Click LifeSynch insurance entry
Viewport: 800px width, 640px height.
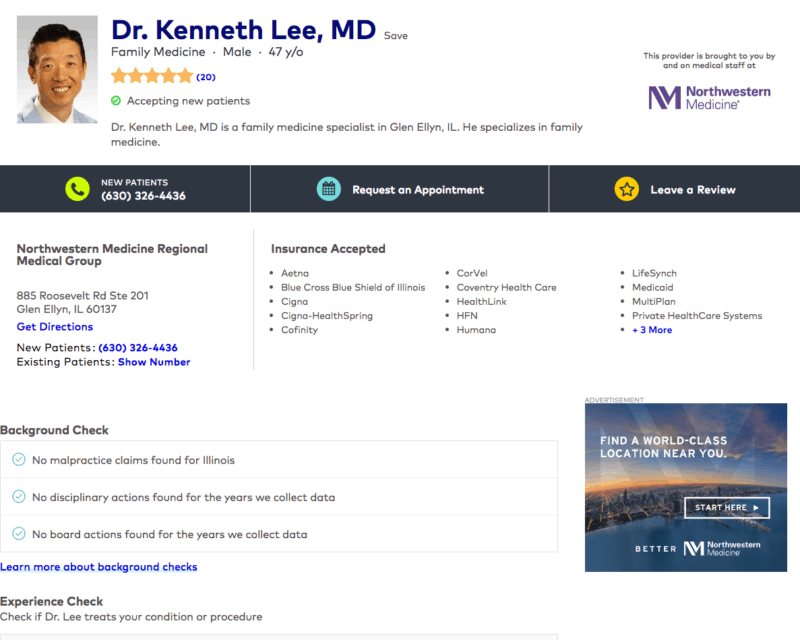tap(654, 274)
